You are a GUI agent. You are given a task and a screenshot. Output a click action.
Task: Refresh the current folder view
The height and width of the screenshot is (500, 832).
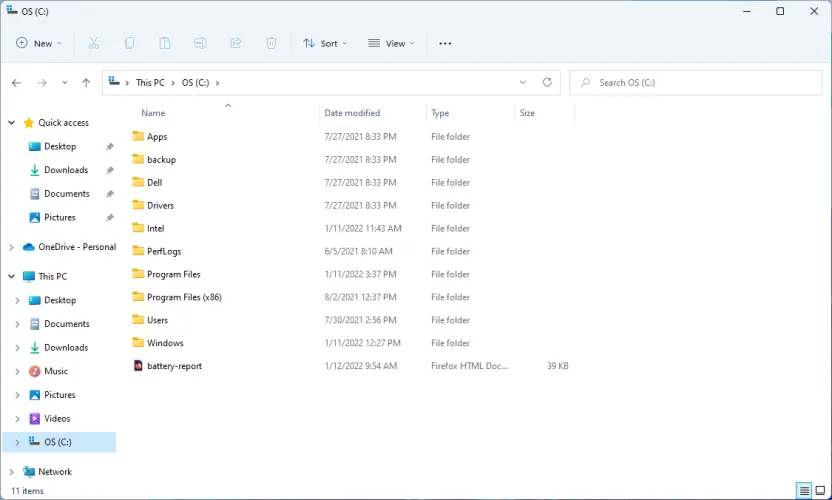point(547,83)
